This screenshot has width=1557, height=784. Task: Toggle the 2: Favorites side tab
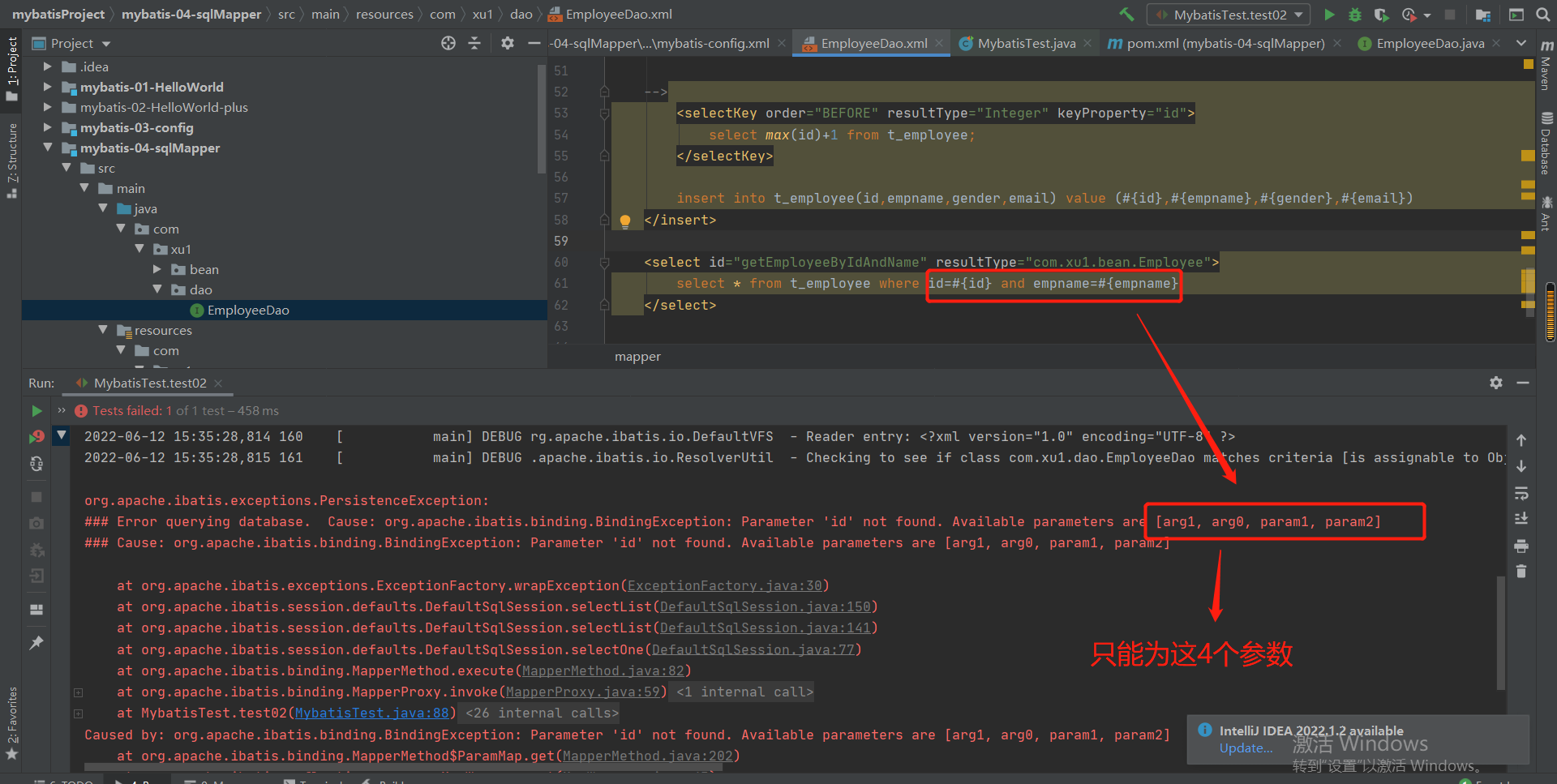(x=11, y=723)
